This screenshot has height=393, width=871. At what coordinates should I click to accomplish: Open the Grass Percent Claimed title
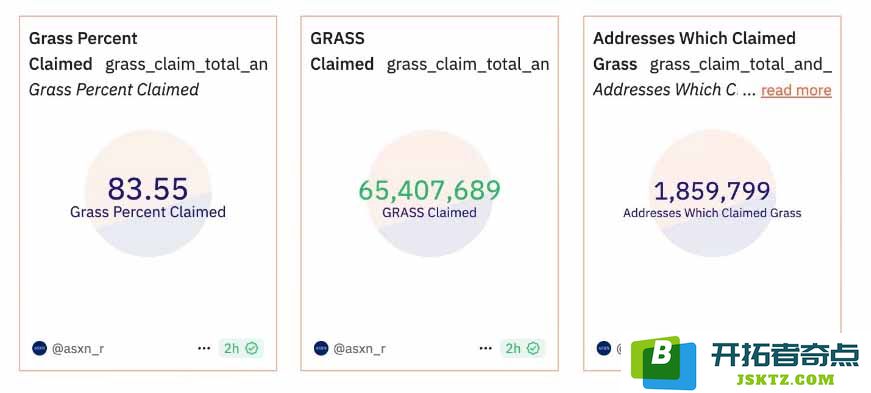tap(83, 51)
